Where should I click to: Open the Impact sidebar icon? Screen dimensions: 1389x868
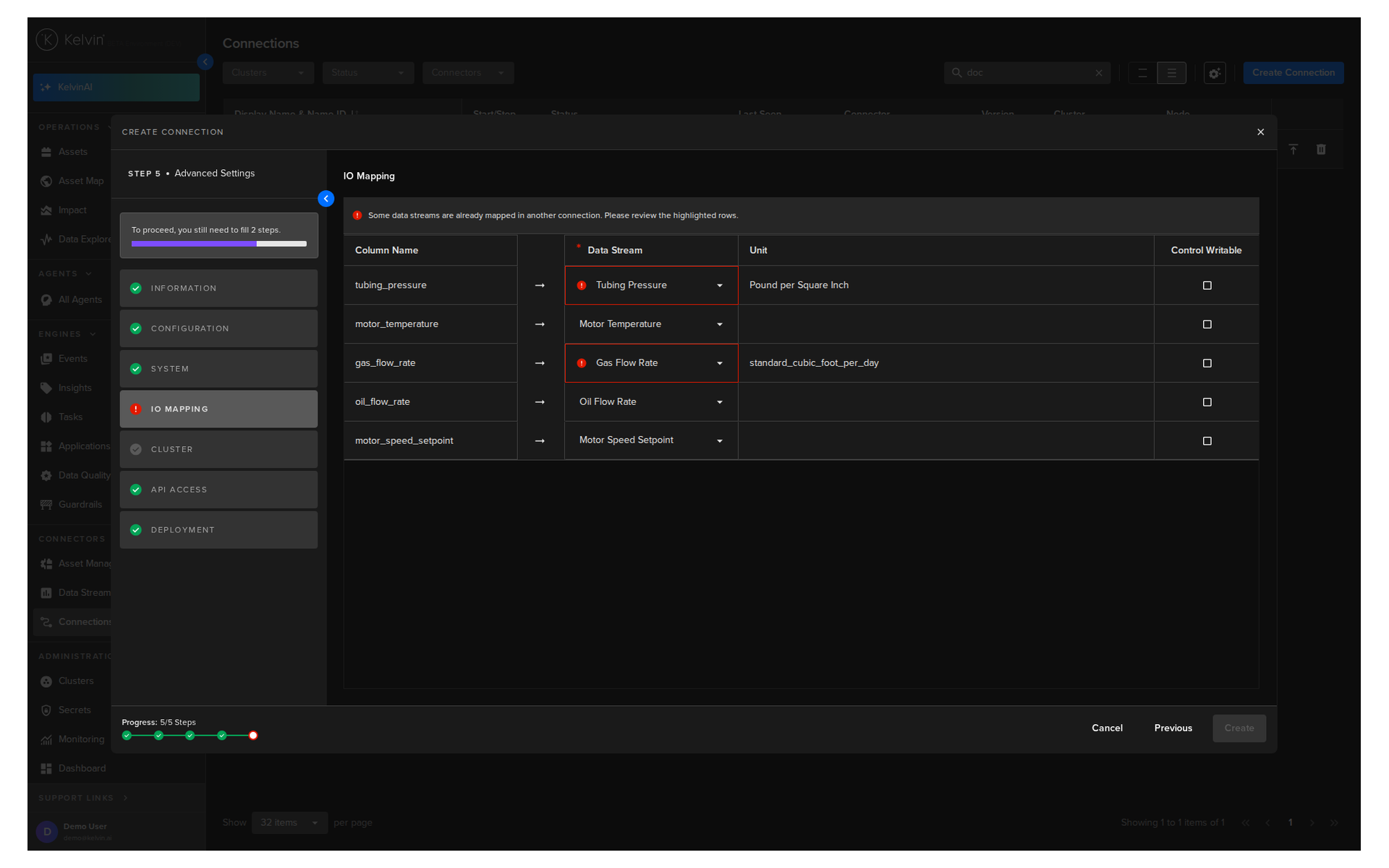[46, 210]
